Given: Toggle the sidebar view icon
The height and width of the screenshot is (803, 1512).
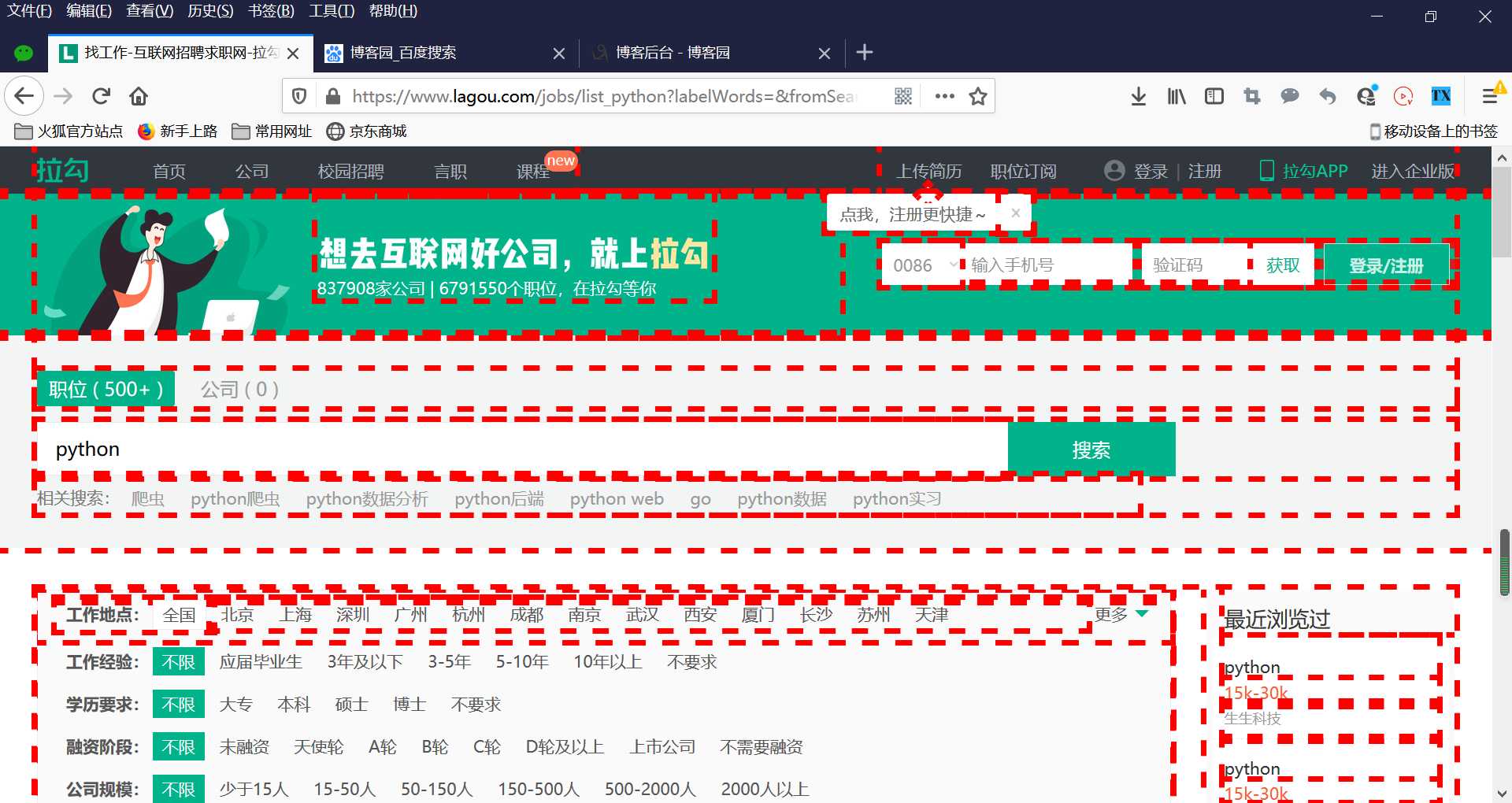Looking at the screenshot, I should 1214,96.
